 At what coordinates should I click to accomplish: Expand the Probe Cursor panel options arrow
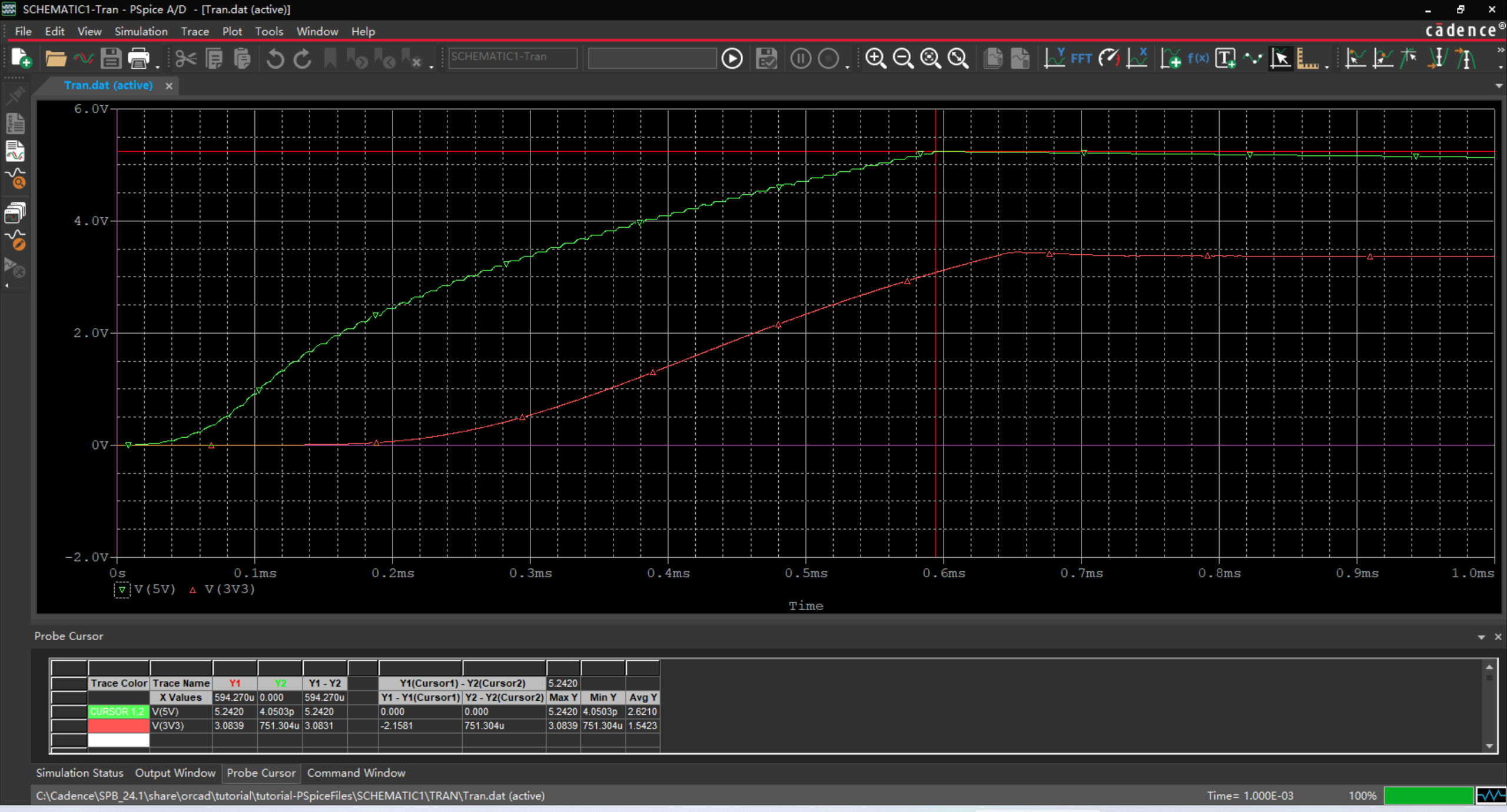tap(1481, 637)
